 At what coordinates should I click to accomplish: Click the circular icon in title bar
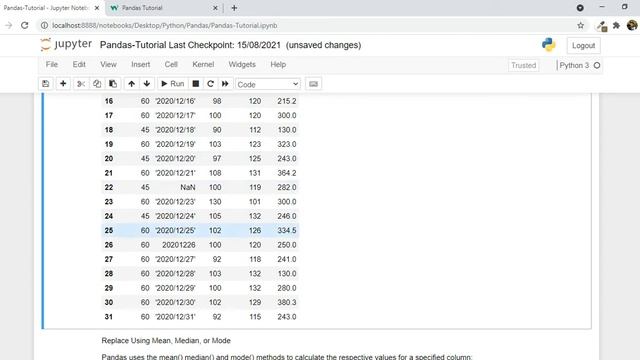(x=580, y=8)
